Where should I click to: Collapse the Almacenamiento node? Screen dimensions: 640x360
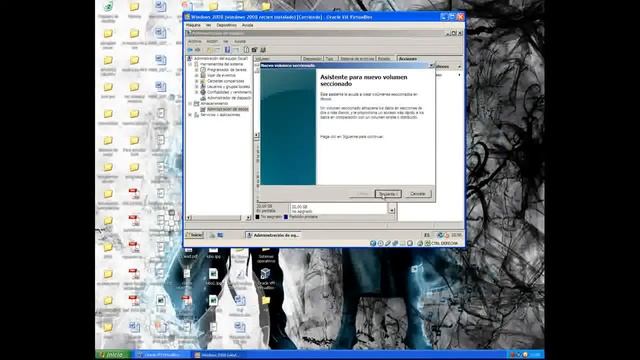click(x=190, y=104)
